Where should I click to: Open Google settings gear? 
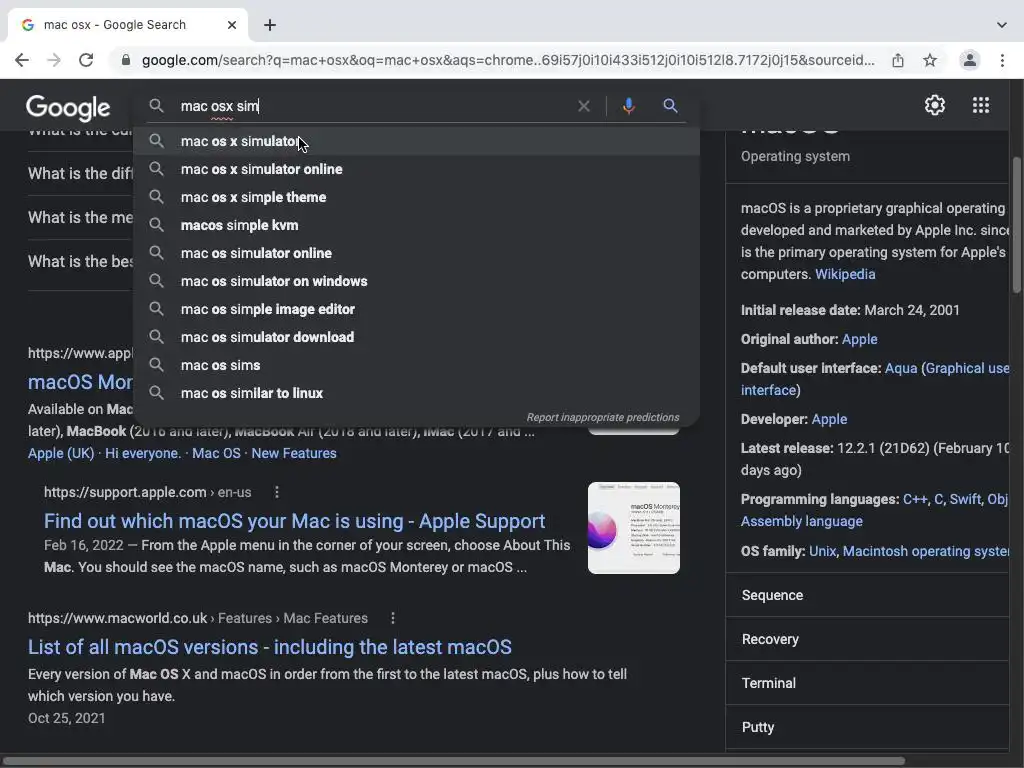[x=935, y=105]
